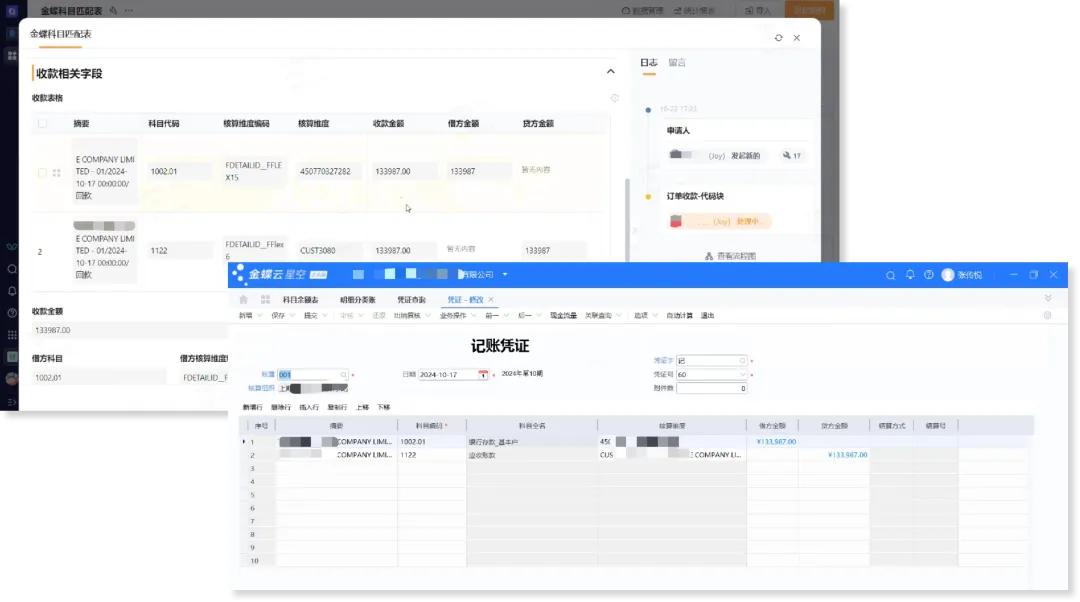Click the settings icon above 收款表格
1080x602 pixels.
(614, 98)
